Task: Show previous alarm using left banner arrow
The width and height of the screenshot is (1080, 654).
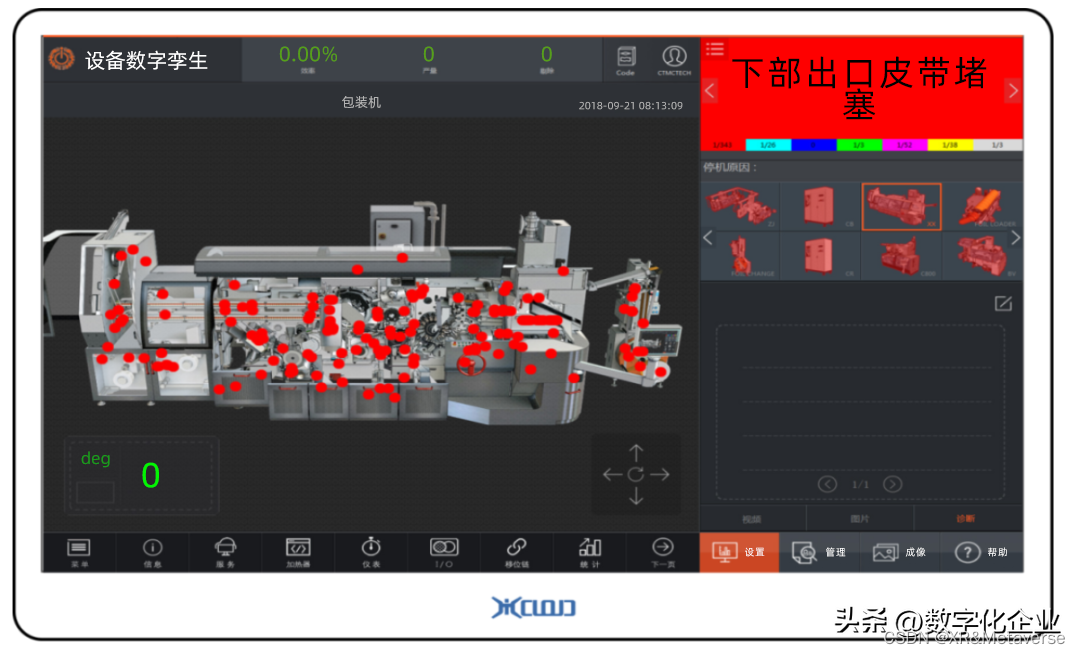Action: [710, 90]
